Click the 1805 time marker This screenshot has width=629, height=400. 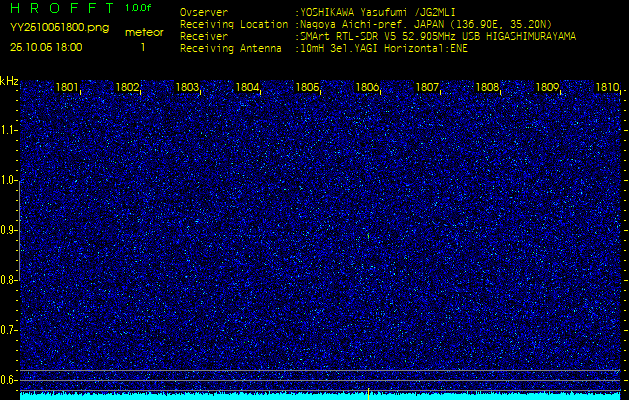(x=307, y=88)
